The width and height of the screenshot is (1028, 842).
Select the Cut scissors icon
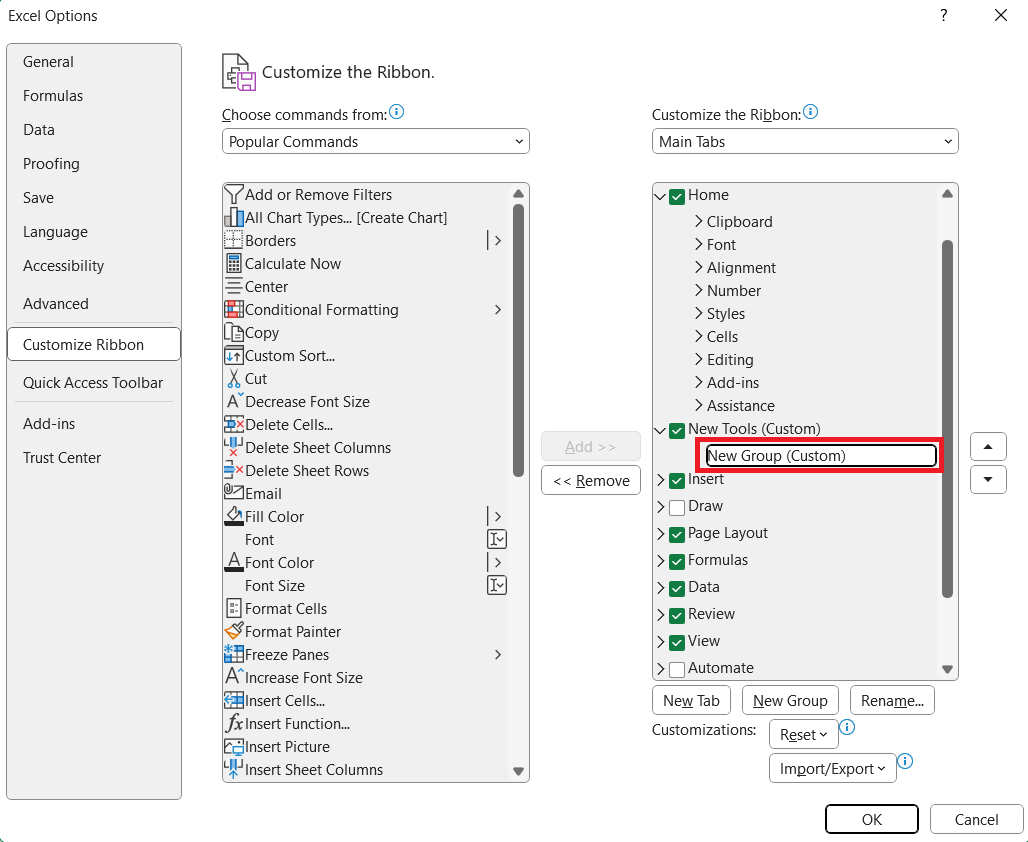tap(233, 378)
